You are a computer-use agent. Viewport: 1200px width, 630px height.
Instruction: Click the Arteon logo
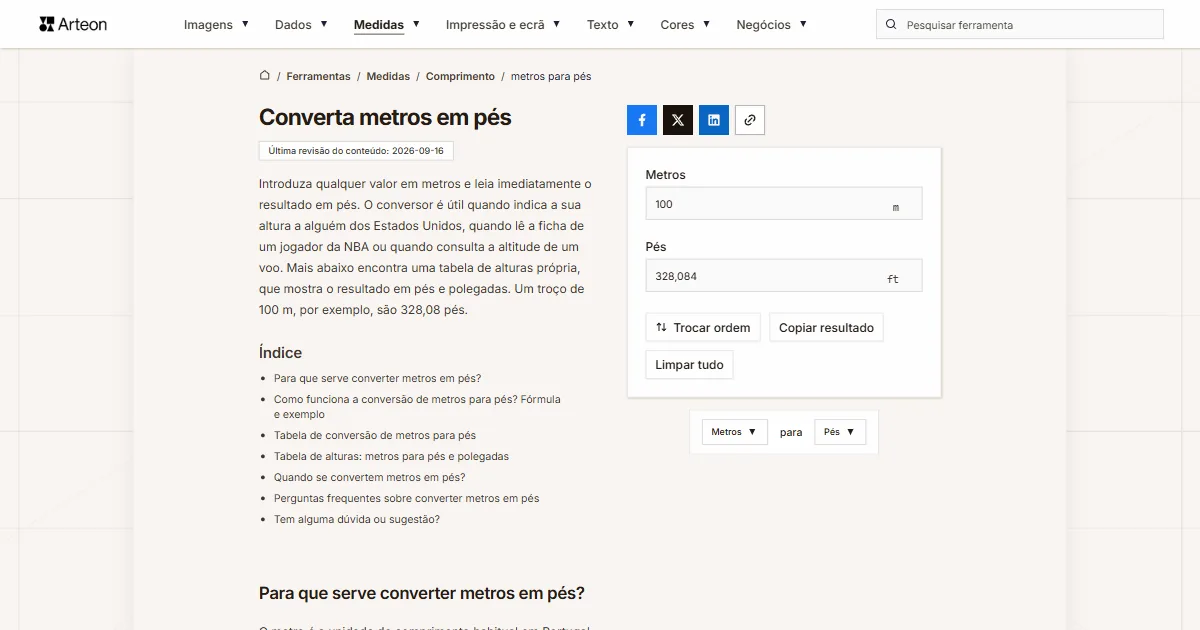[73, 24]
